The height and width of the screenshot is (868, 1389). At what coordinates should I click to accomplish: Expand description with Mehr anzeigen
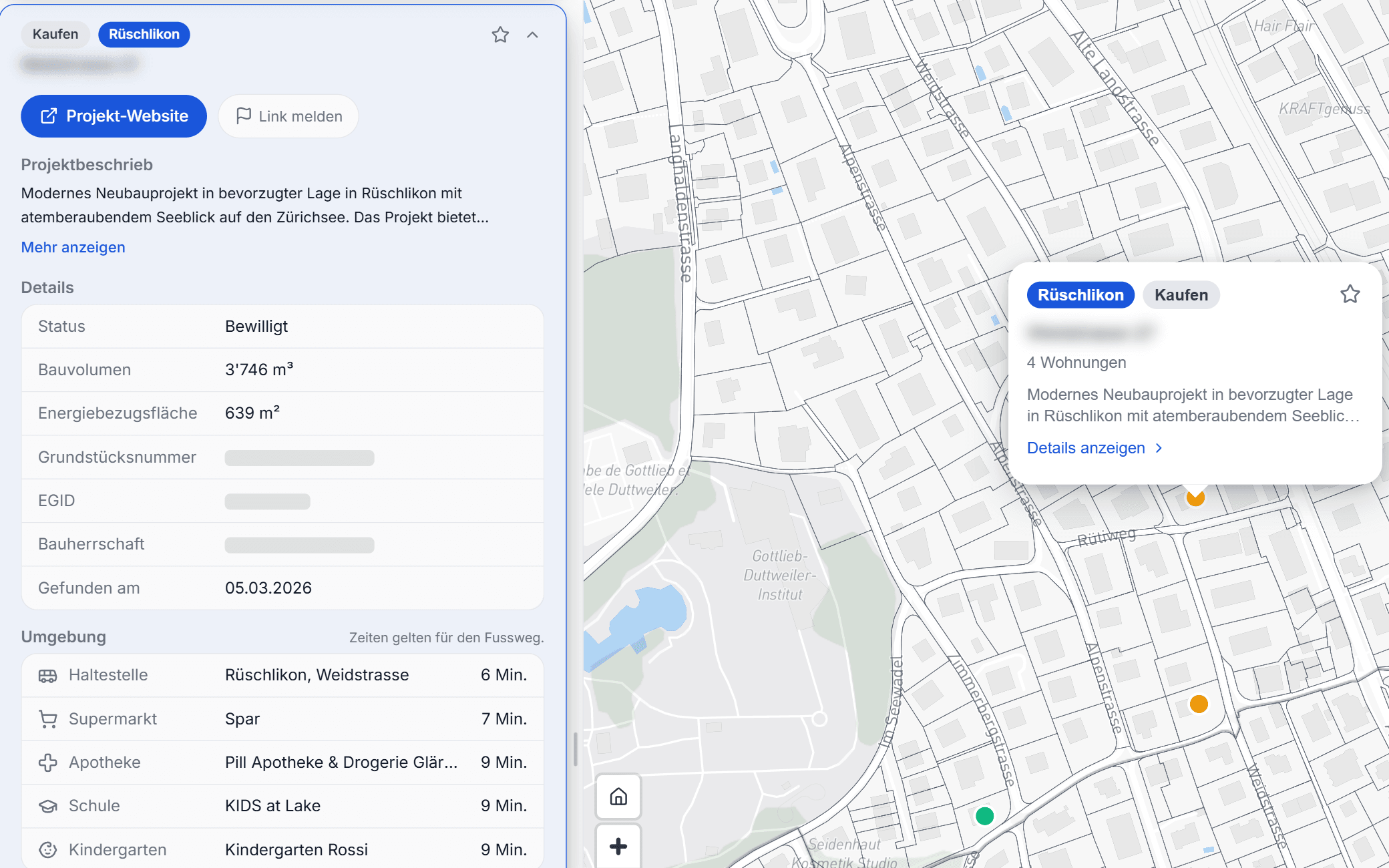pyautogui.click(x=73, y=247)
